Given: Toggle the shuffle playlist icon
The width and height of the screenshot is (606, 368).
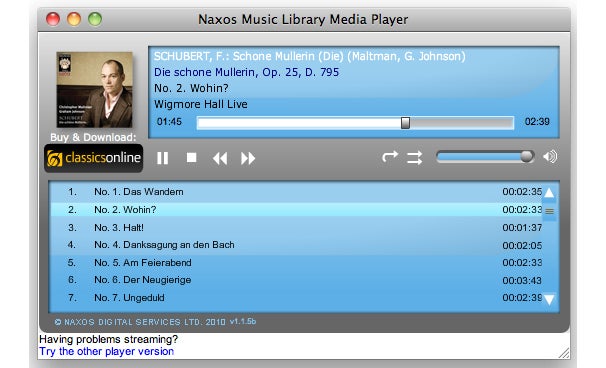Looking at the screenshot, I should coord(415,158).
